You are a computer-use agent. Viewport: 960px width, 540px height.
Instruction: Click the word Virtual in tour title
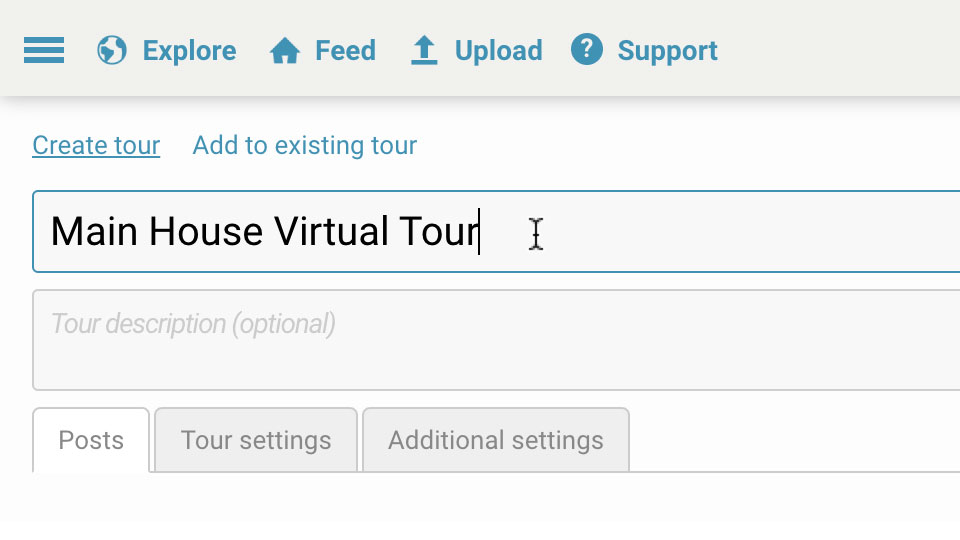coord(331,231)
